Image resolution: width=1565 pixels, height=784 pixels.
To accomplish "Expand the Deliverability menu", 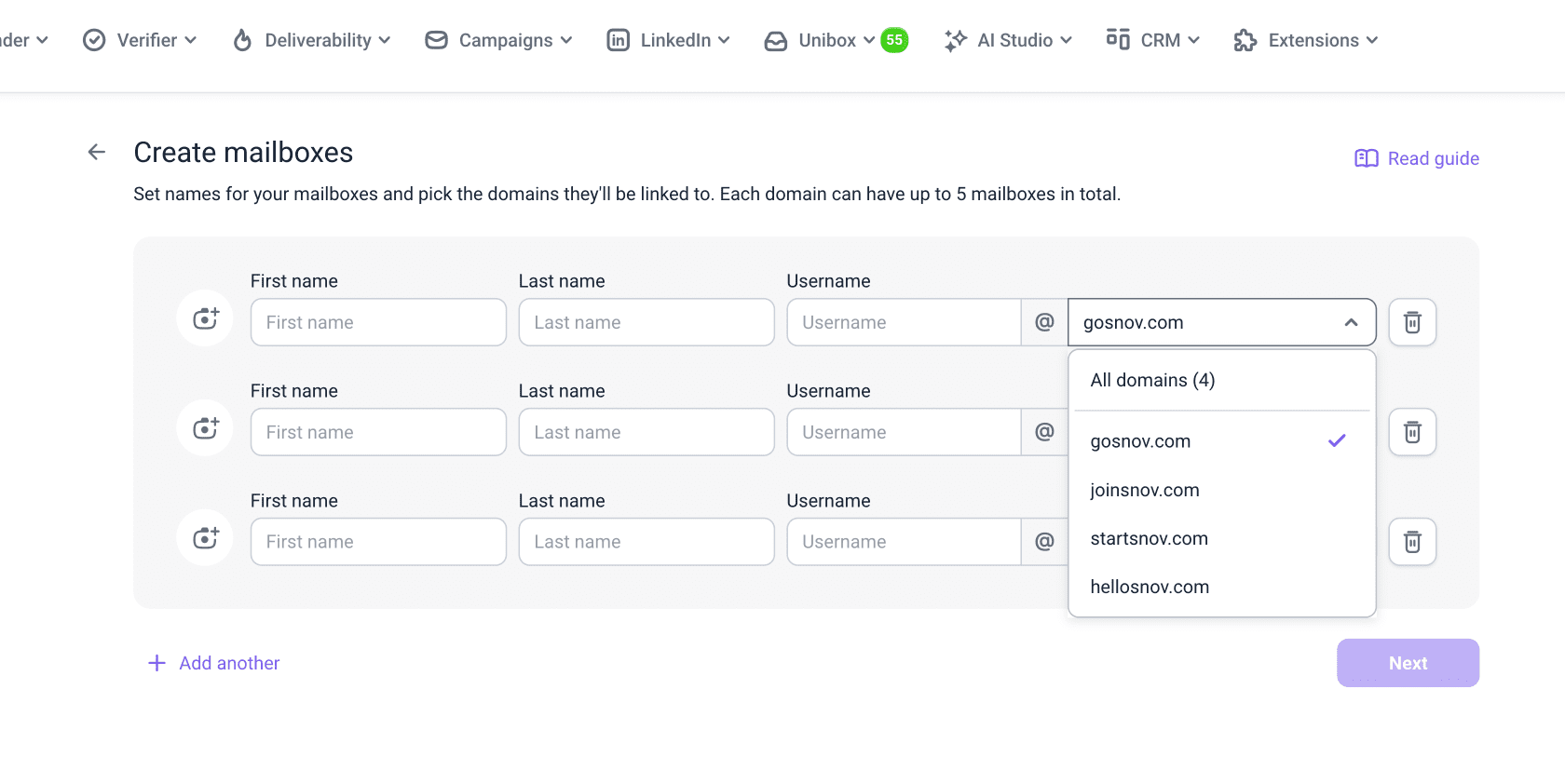I will tap(311, 40).
